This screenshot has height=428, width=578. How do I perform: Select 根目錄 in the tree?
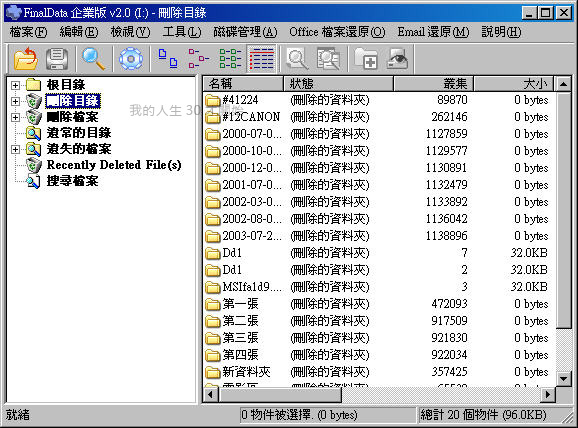click(66, 85)
